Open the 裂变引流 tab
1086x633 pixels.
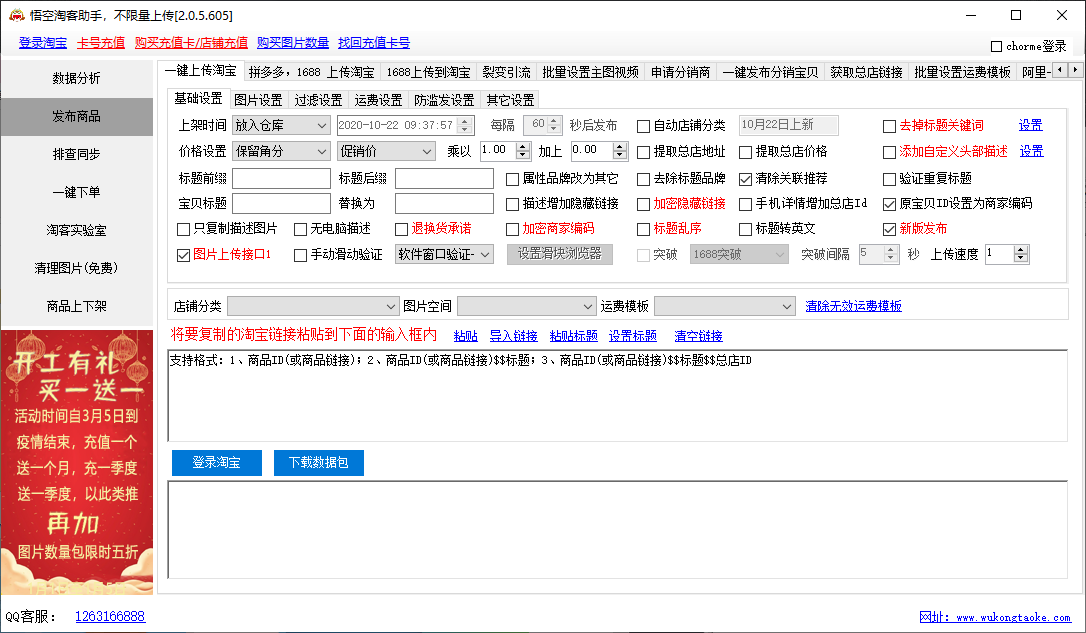click(x=506, y=72)
